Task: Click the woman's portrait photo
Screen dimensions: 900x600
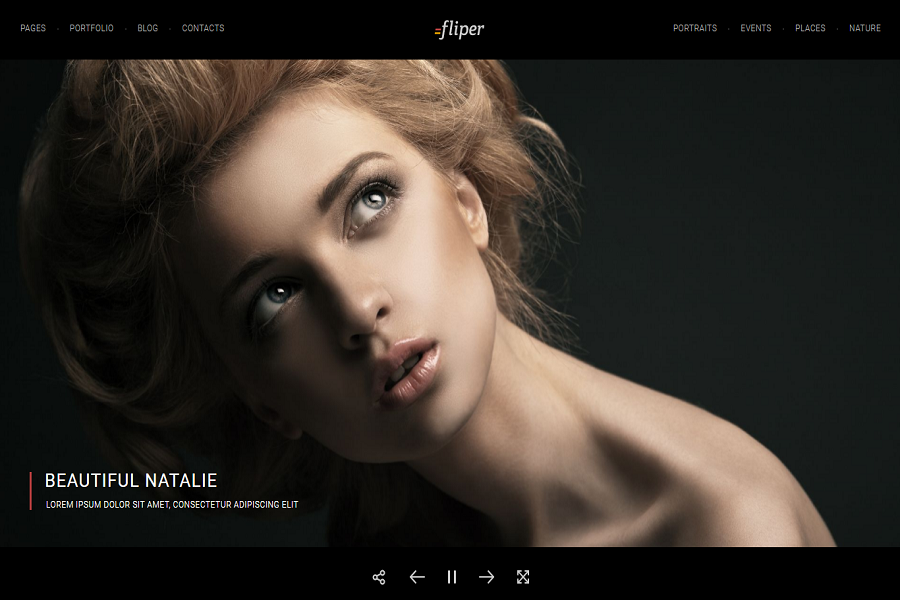Action: pyautogui.click(x=400, y=280)
